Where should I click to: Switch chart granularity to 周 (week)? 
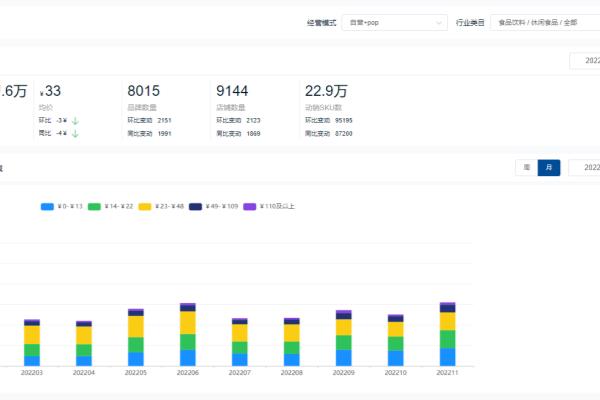526,168
